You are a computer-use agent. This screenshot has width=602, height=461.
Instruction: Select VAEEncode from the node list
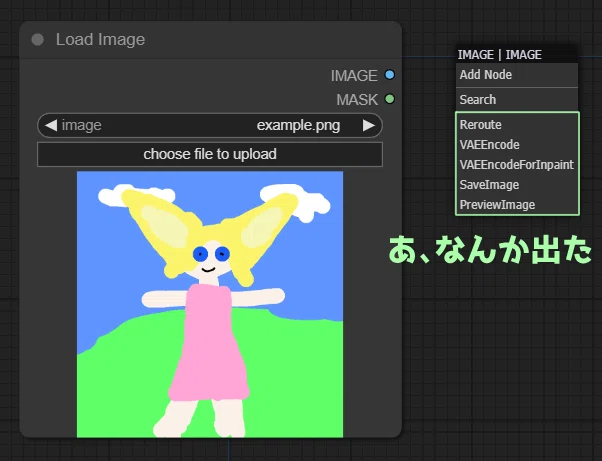517,145
